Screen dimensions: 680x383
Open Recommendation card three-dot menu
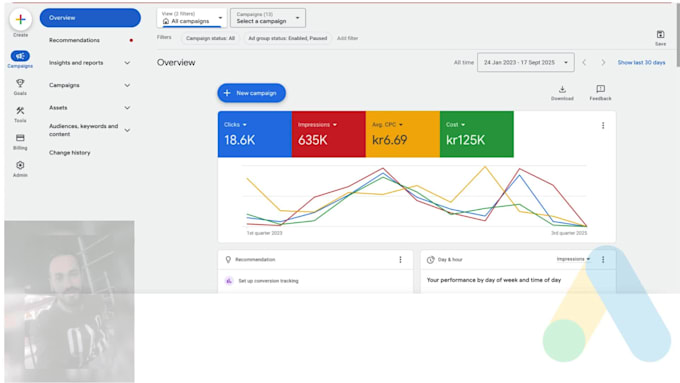(x=400, y=259)
